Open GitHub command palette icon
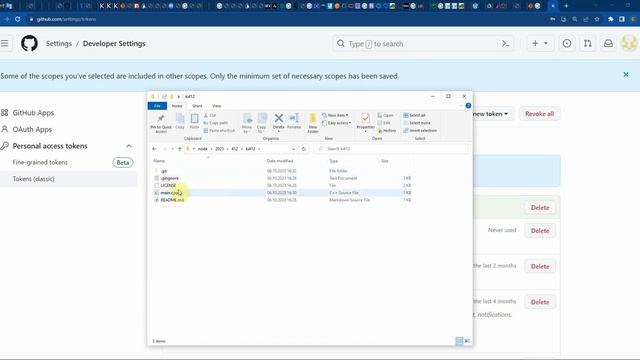The height and width of the screenshot is (360, 640). pyautogui.click(x=506, y=43)
